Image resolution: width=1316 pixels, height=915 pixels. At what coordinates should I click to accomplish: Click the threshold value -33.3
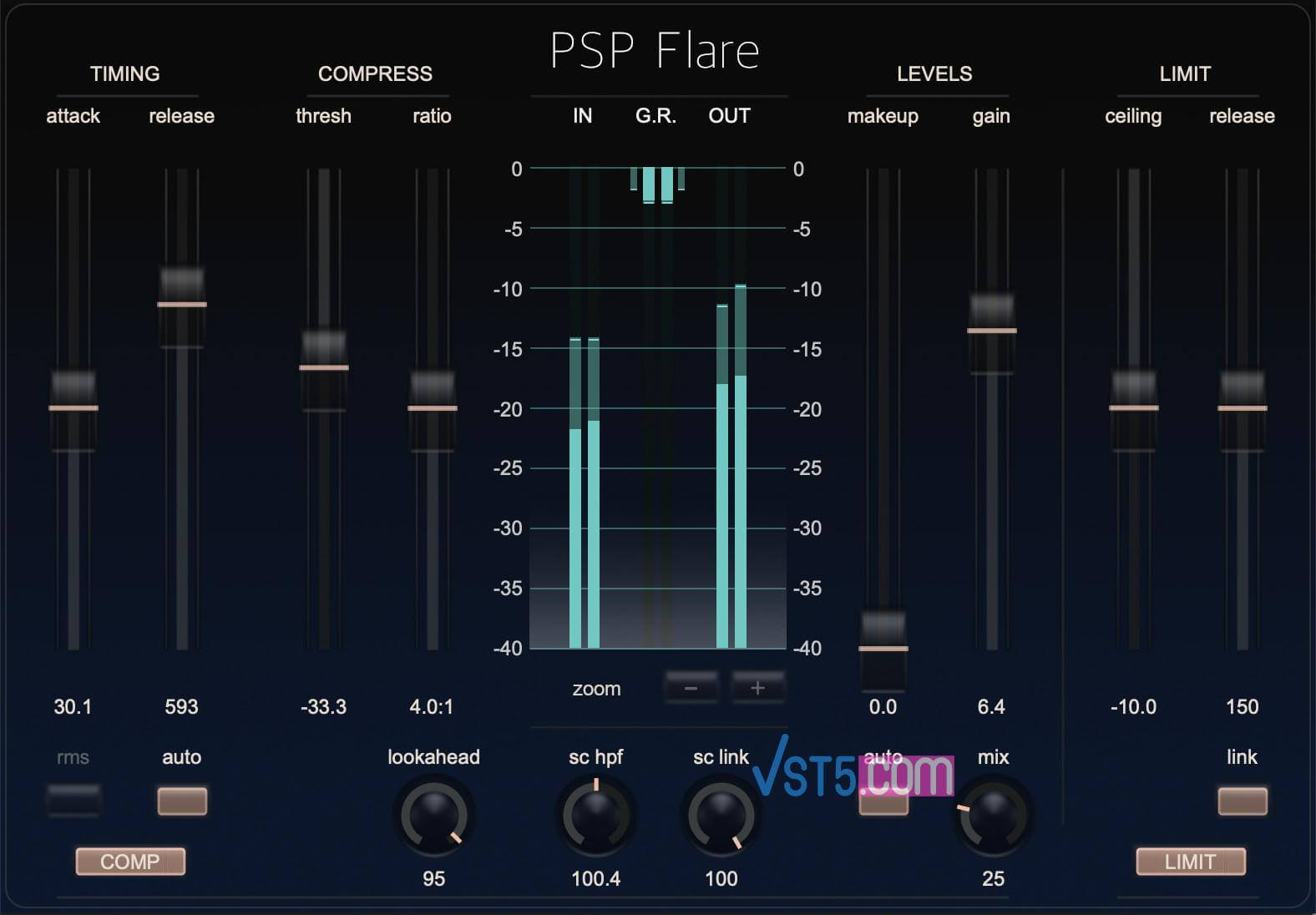pos(323,707)
